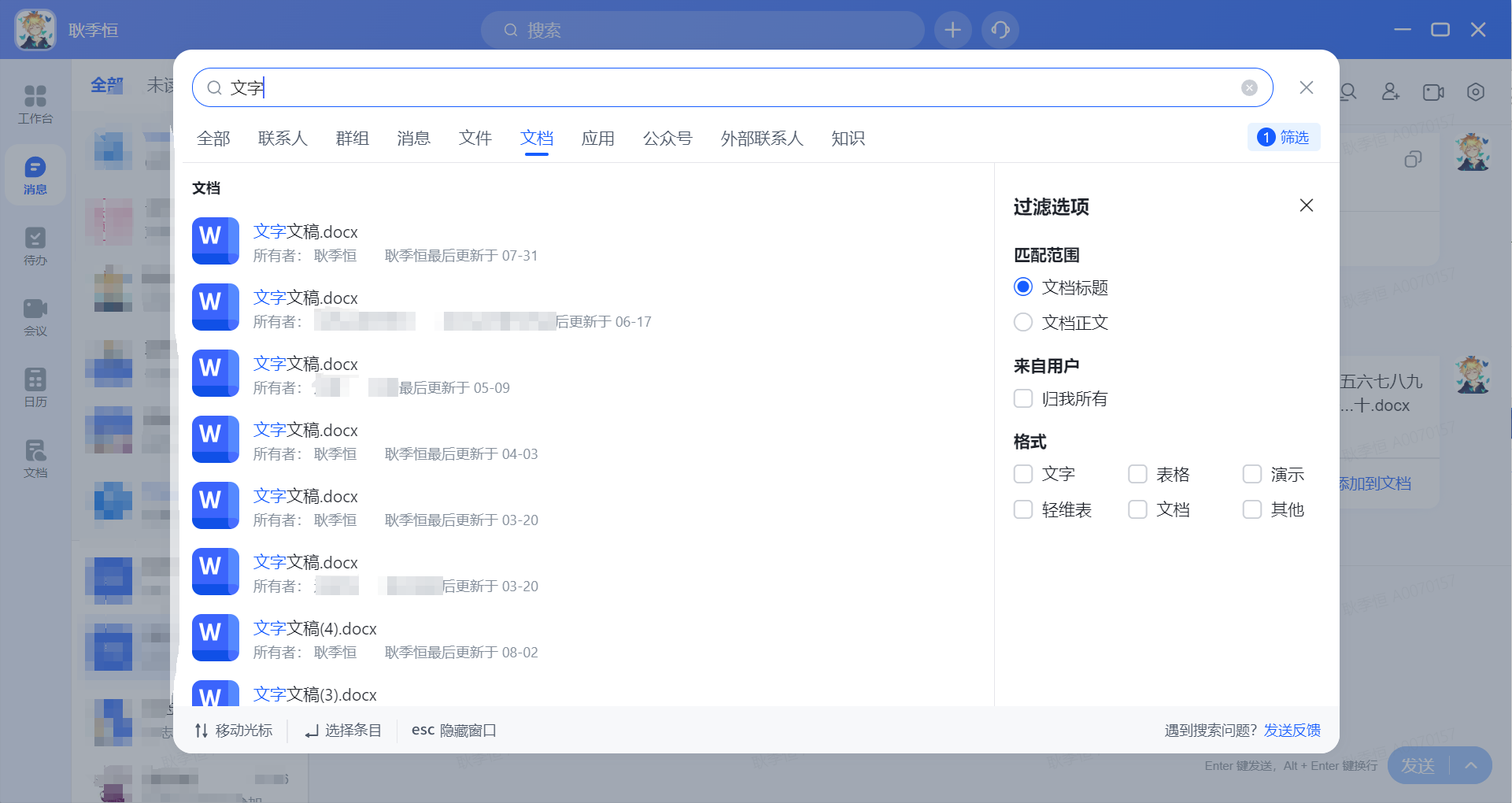Click Word icon of 06-17 document
The height and width of the screenshot is (803, 1512).
coord(216,307)
